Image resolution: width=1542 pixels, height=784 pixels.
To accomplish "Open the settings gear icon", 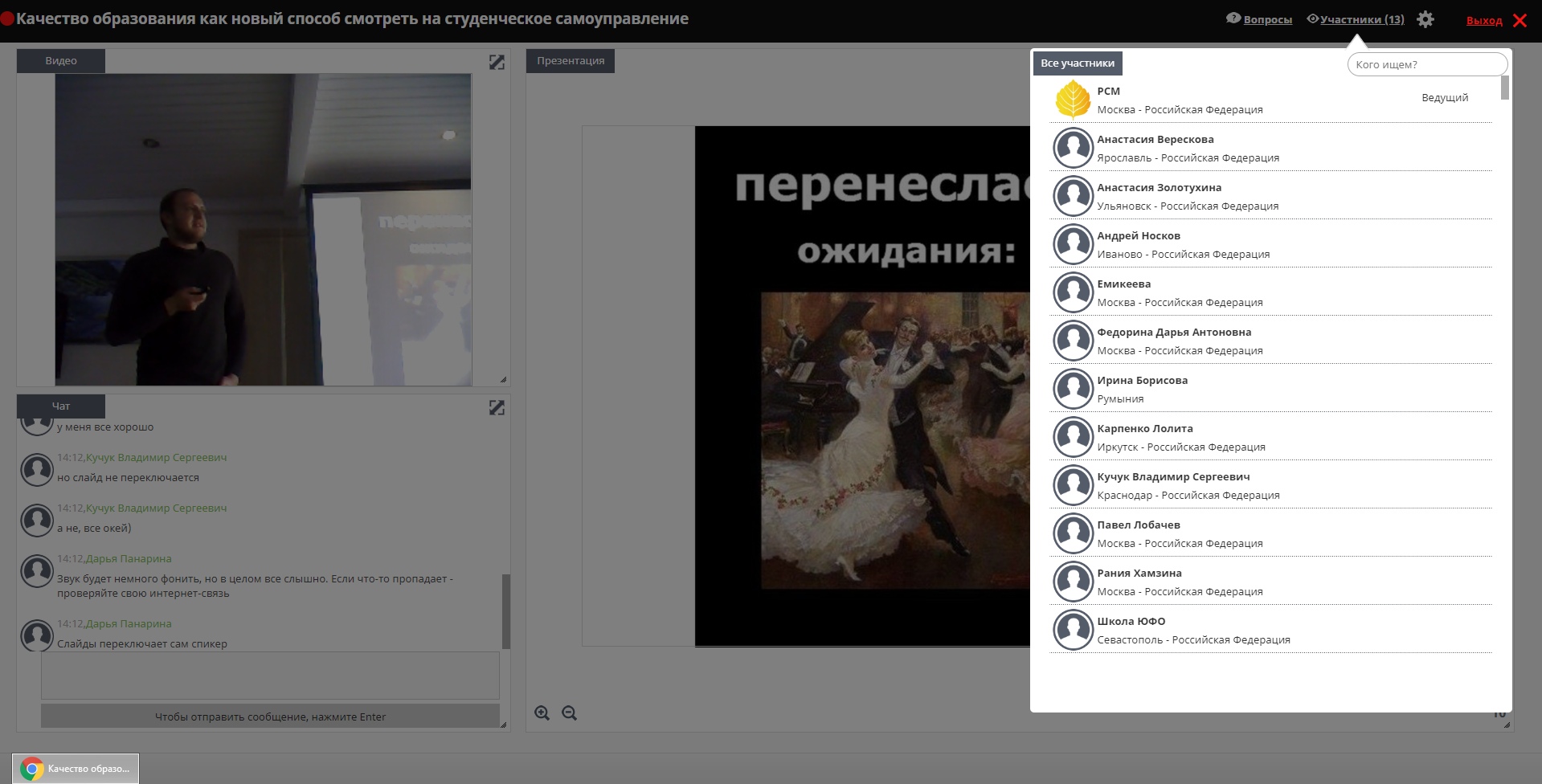I will click(x=1425, y=19).
